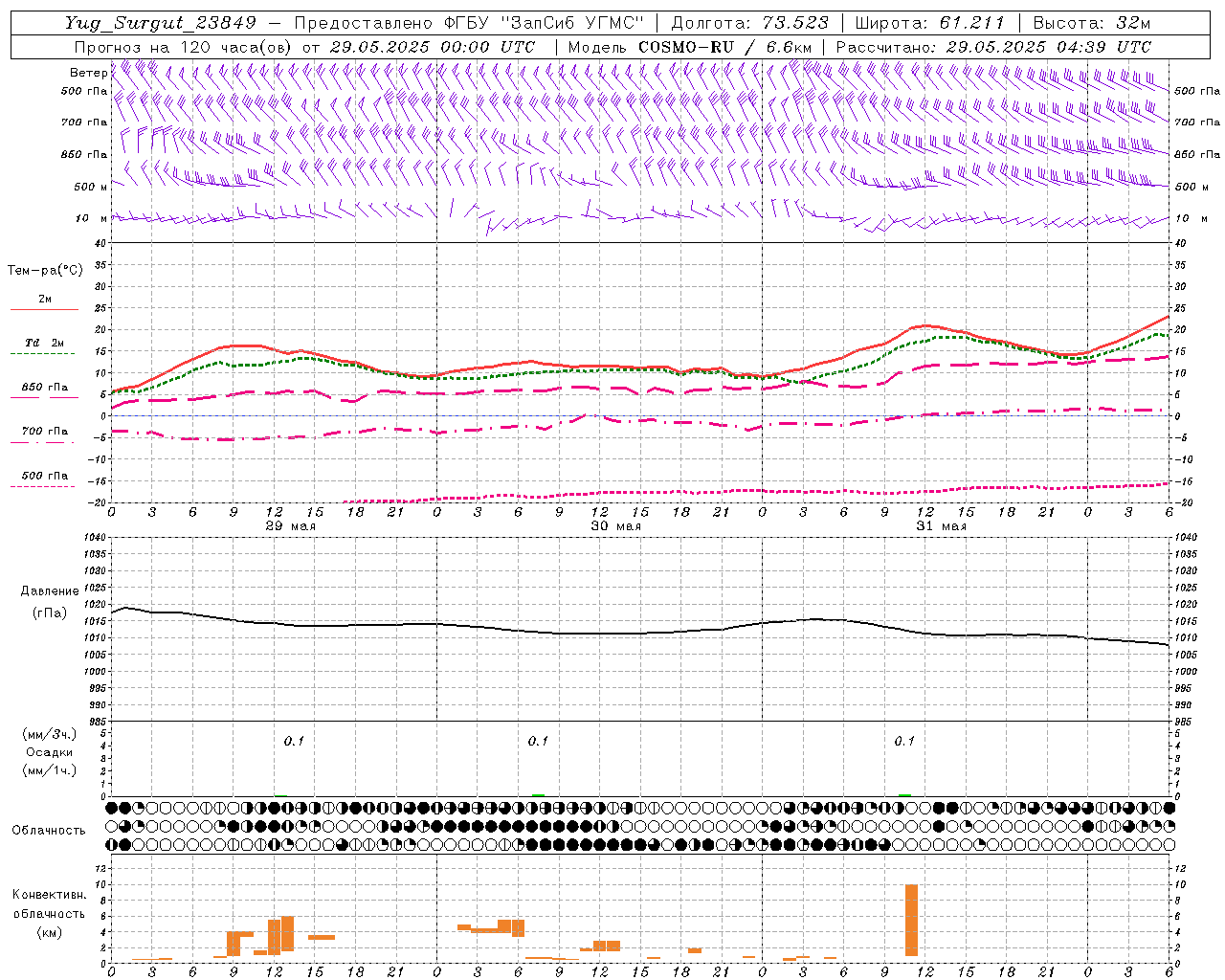Click the 700 гПа wind label on right axis
The image size is (1225, 980).
click(x=1197, y=122)
